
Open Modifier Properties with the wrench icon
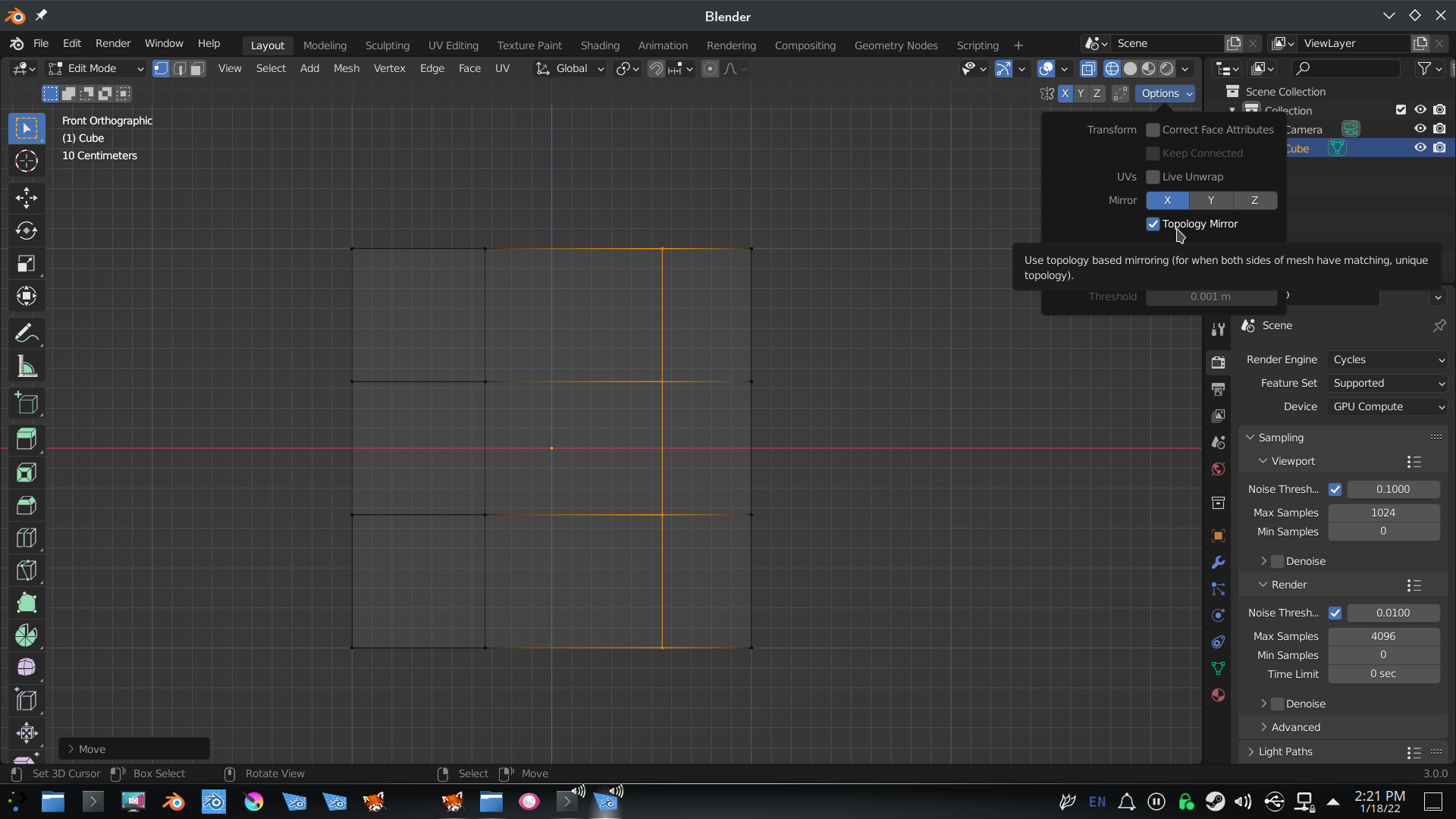[x=1218, y=562]
